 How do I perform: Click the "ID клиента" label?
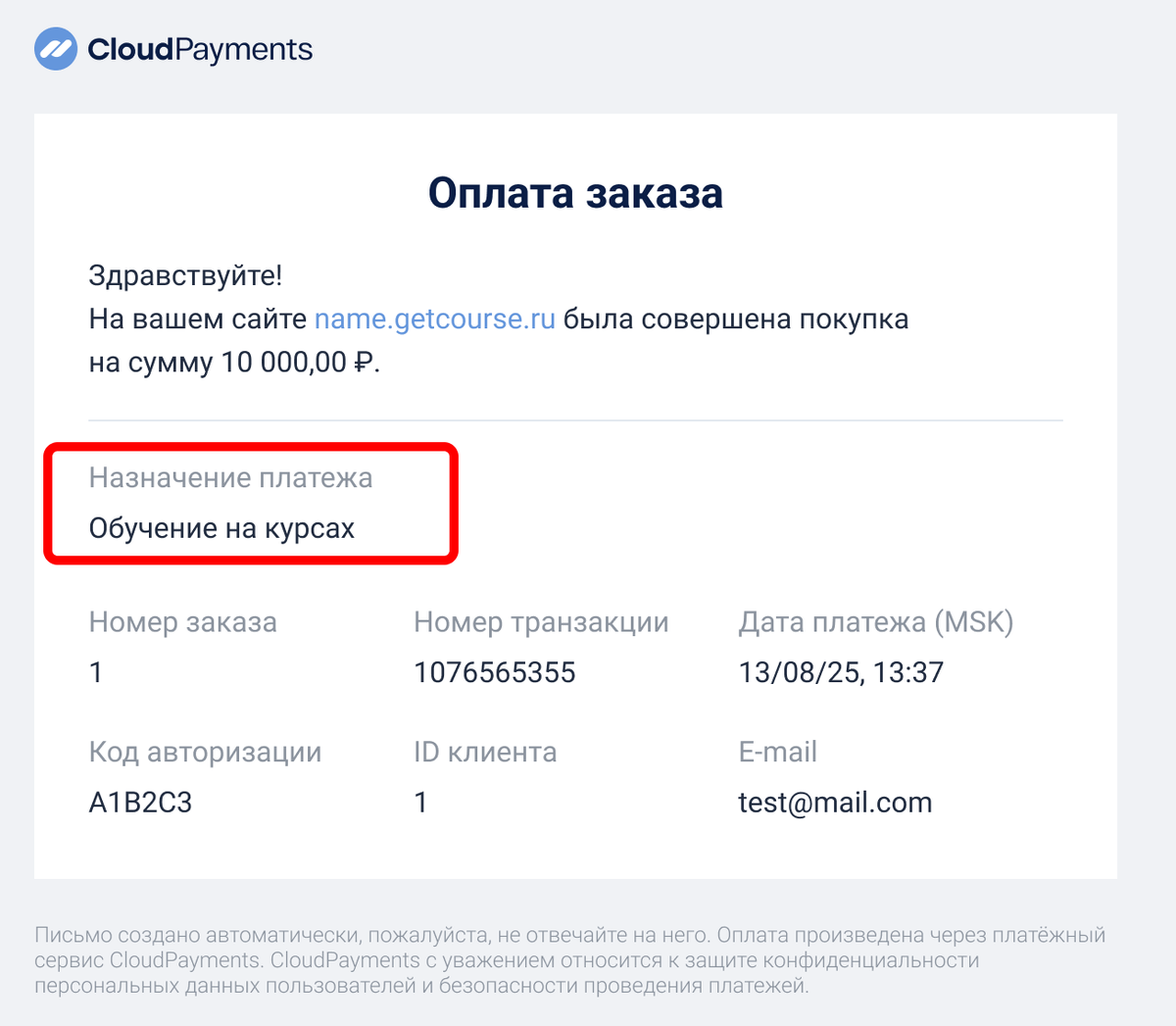pyautogui.click(x=485, y=753)
